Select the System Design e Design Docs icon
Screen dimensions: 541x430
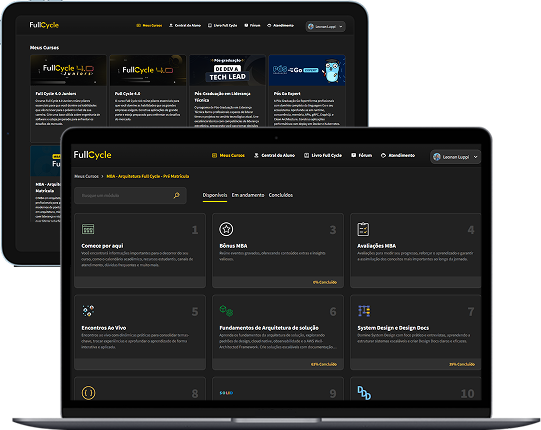pyautogui.click(x=364, y=311)
